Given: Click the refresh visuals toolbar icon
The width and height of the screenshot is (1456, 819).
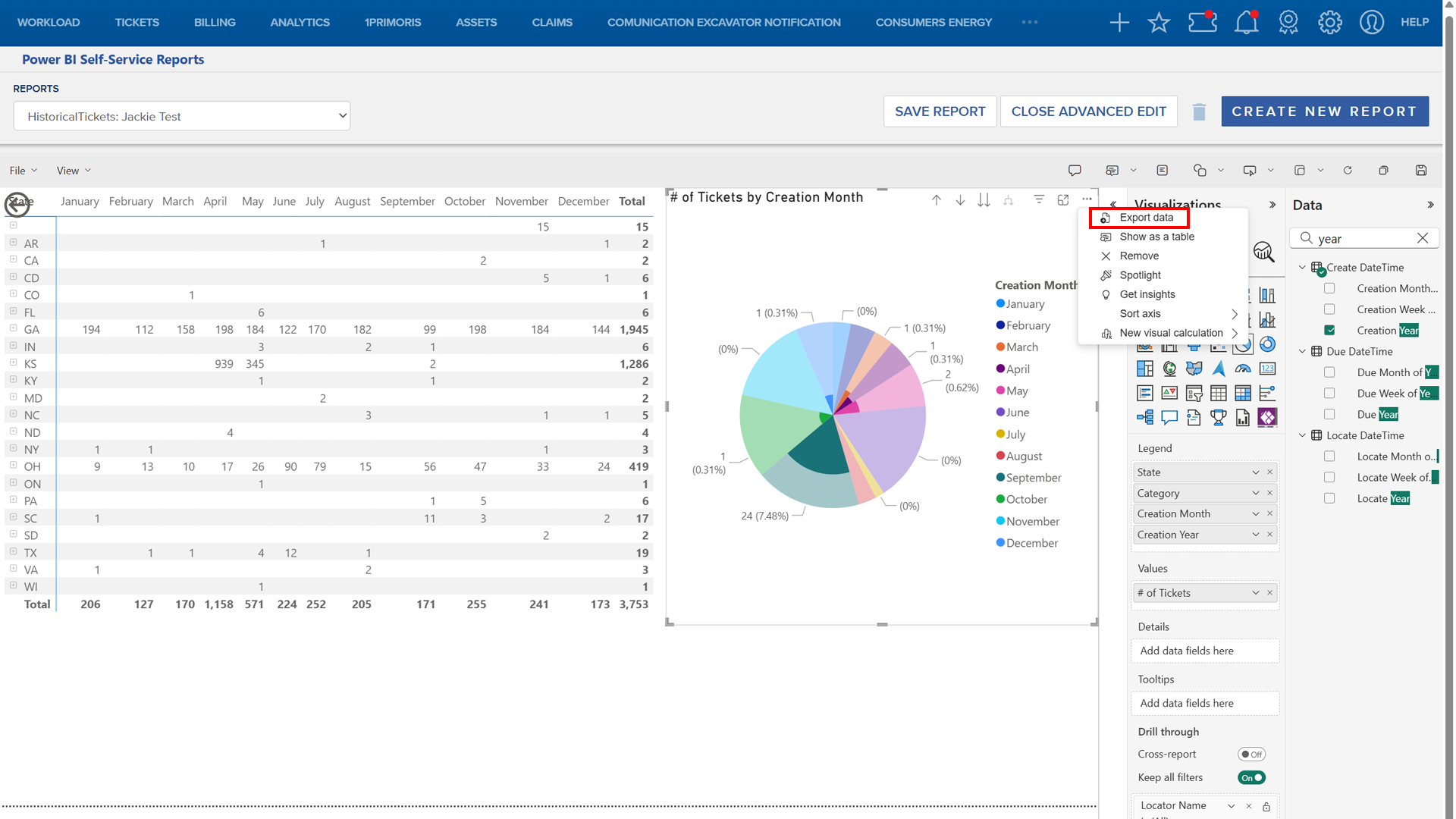Looking at the screenshot, I should point(1348,171).
